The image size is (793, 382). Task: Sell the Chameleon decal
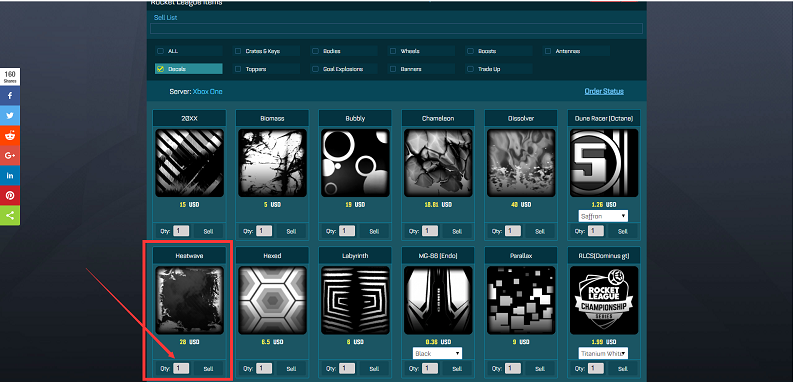(457, 231)
